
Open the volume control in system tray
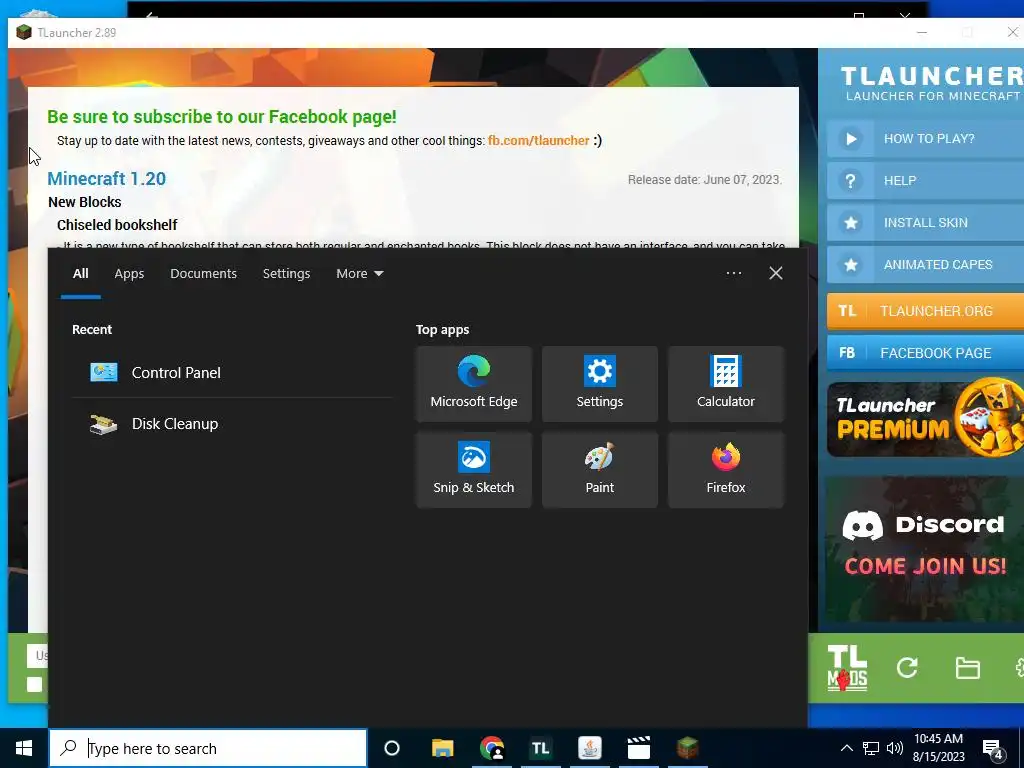pos(895,748)
